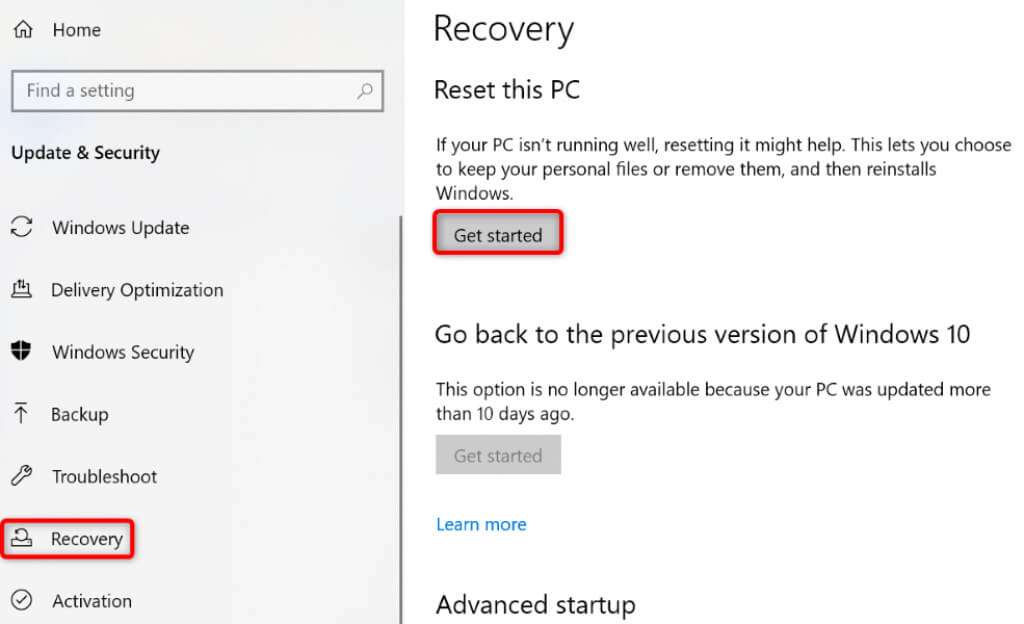Open the Troubleshoot page label
This screenshot has height=624, width=1024.
(x=104, y=476)
